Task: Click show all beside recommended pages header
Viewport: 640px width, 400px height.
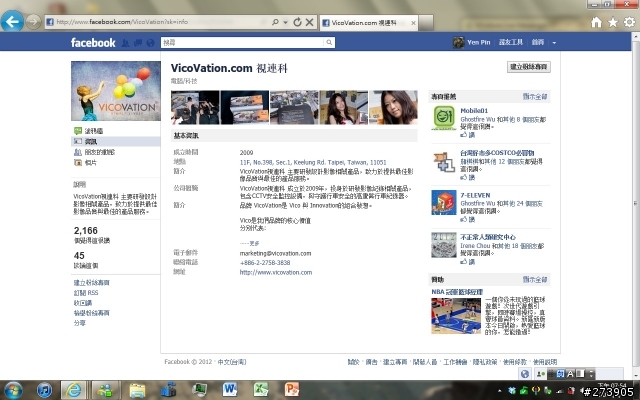Action: [x=535, y=96]
